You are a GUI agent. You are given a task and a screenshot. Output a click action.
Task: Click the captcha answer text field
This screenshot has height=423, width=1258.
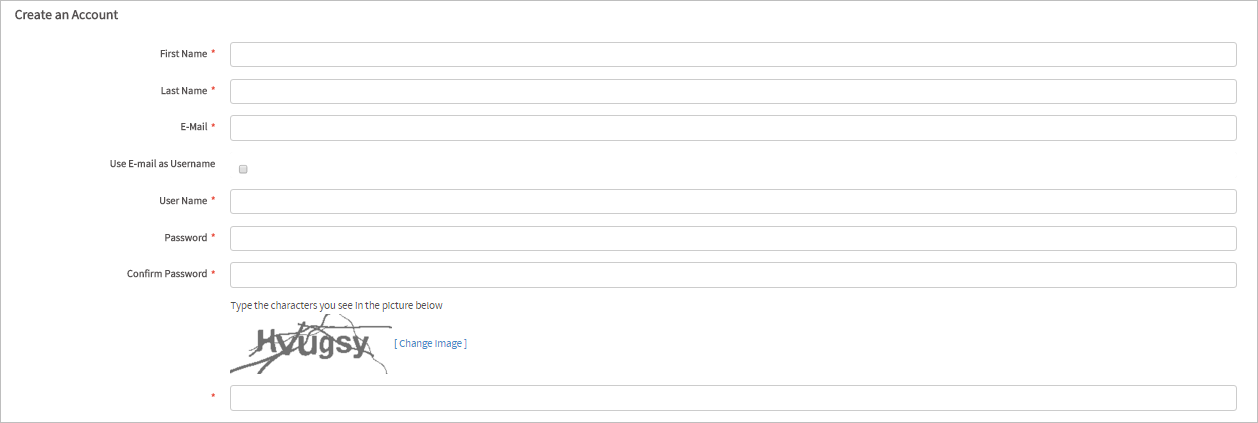click(733, 398)
